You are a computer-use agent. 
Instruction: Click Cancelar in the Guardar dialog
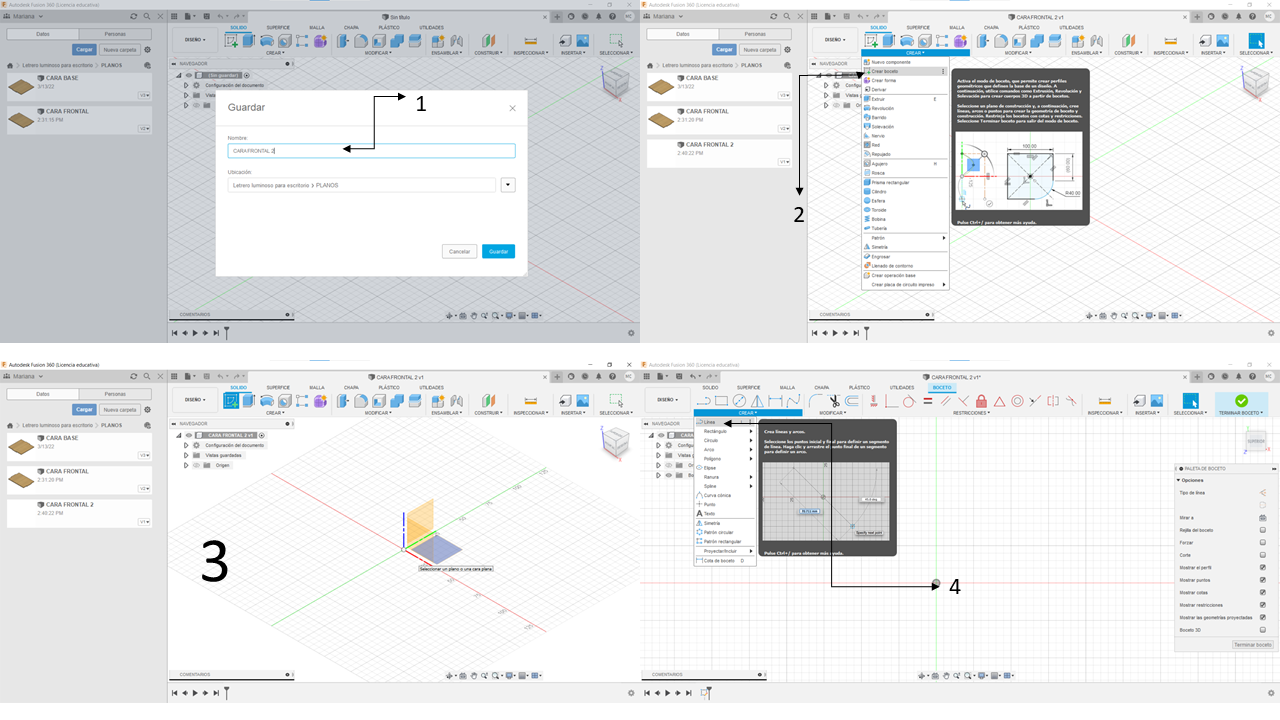[459, 251]
